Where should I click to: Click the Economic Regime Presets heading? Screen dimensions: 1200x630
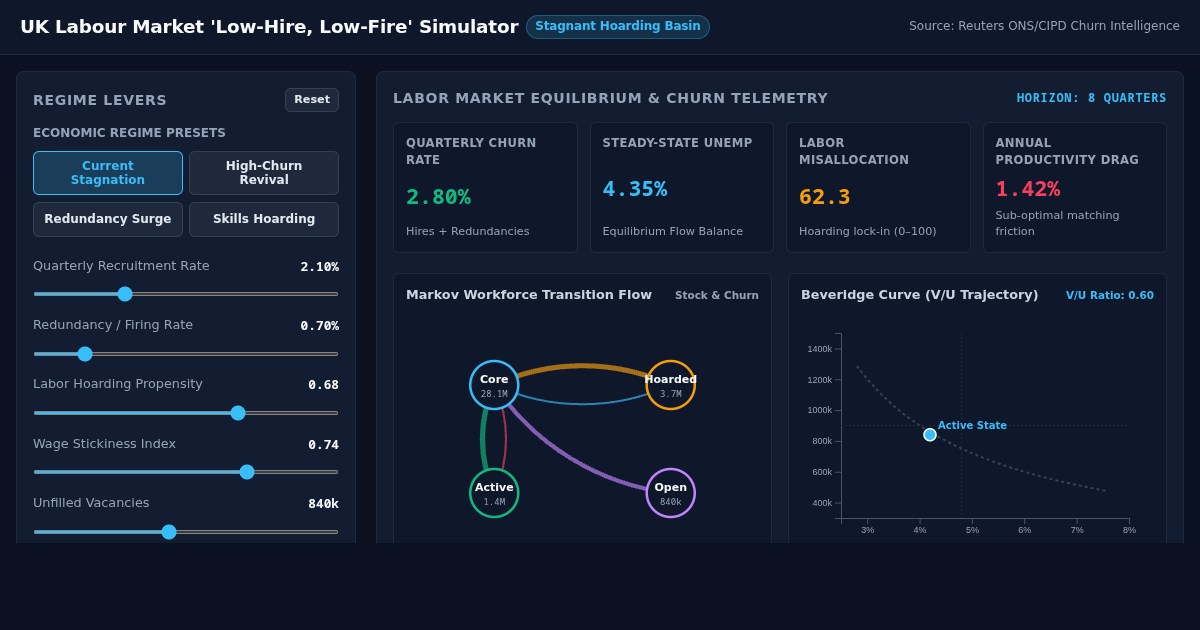tap(129, 133)
